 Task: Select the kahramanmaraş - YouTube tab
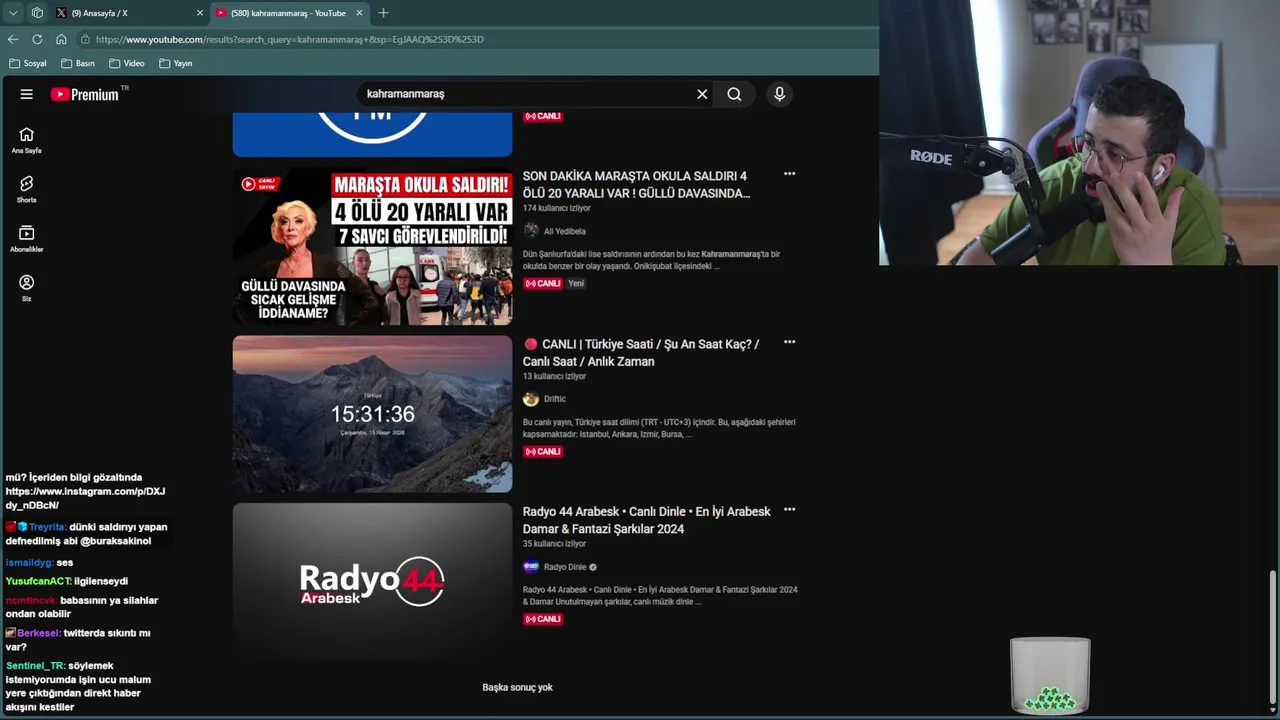288,13
